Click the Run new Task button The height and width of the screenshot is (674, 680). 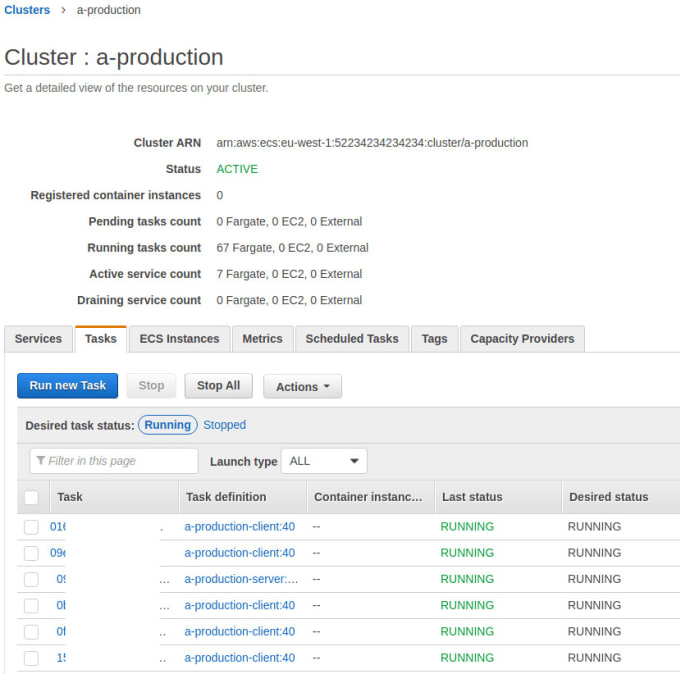pos(68,386)
